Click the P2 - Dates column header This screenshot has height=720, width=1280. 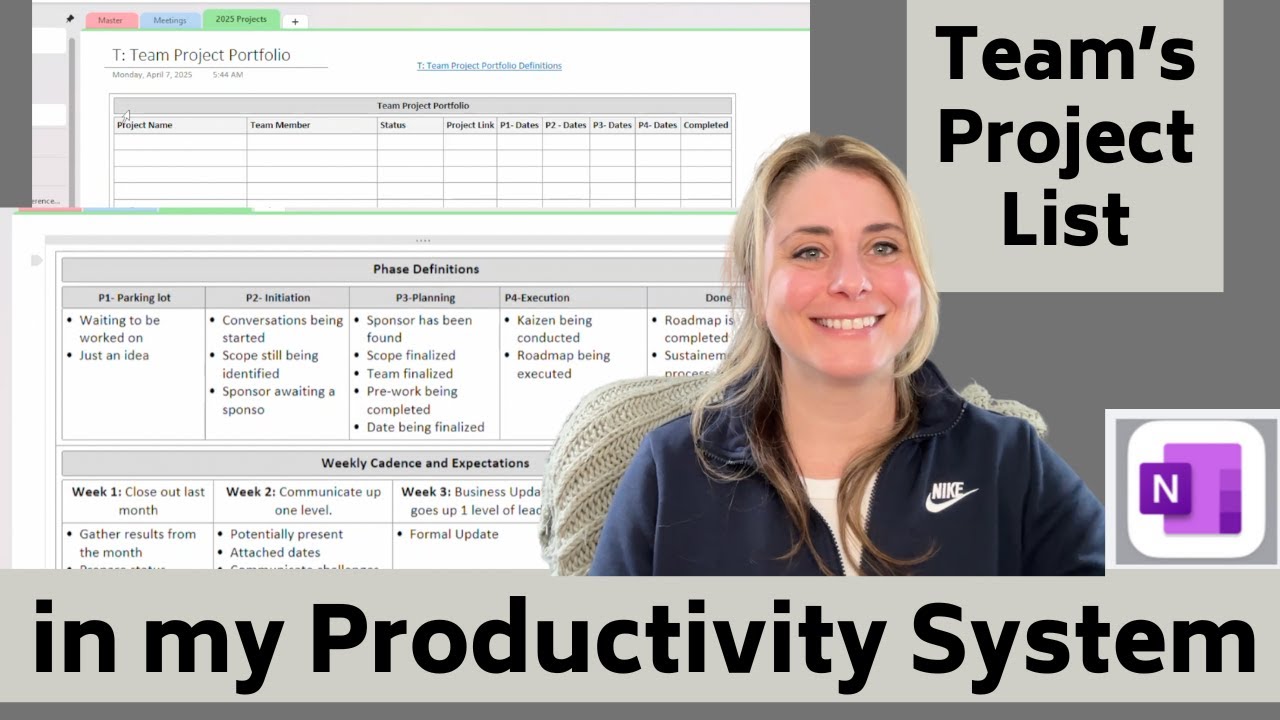click(566, 125)
